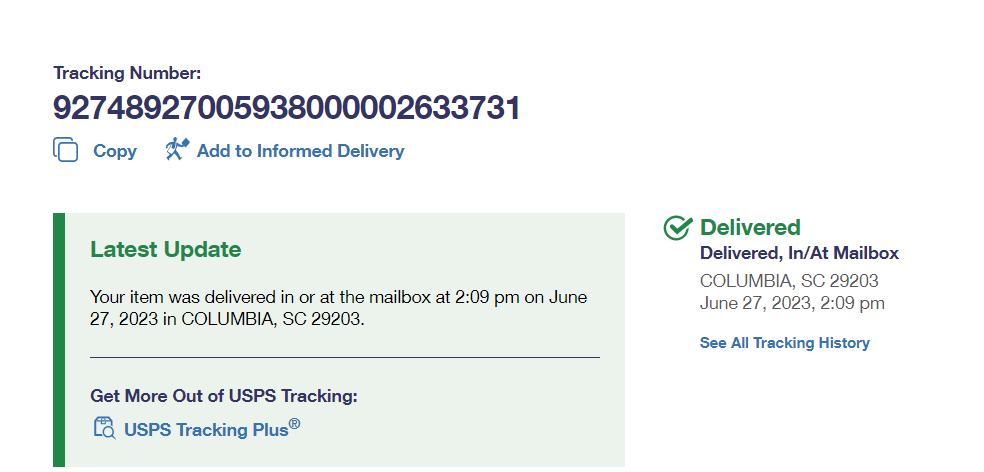Image resolution: width=984 pixels, height=472 pixels.
Task: Click the green vertical bar beside Latest Update
Action: [58, 340]
